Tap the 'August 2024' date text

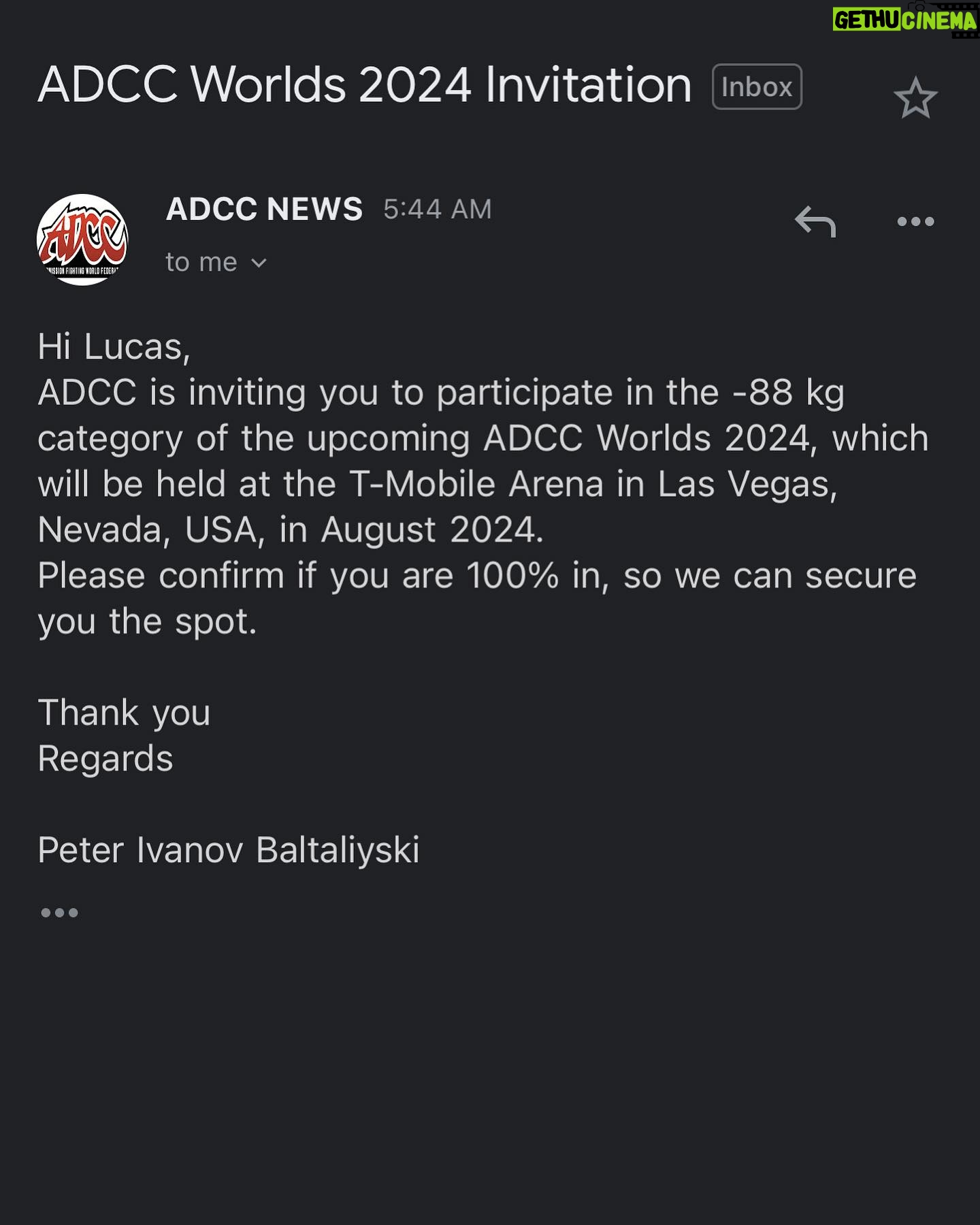point(432,529)
